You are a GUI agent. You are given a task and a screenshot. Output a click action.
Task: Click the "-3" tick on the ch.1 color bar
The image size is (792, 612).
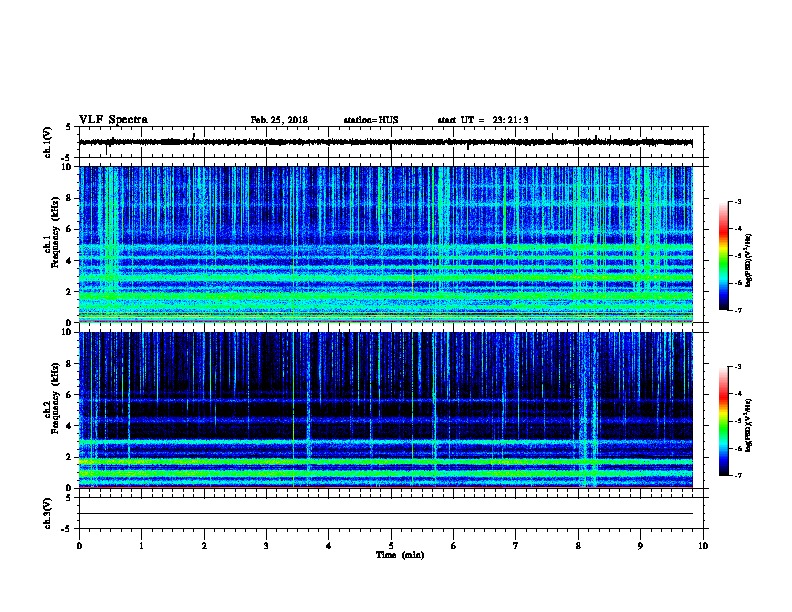737,201
